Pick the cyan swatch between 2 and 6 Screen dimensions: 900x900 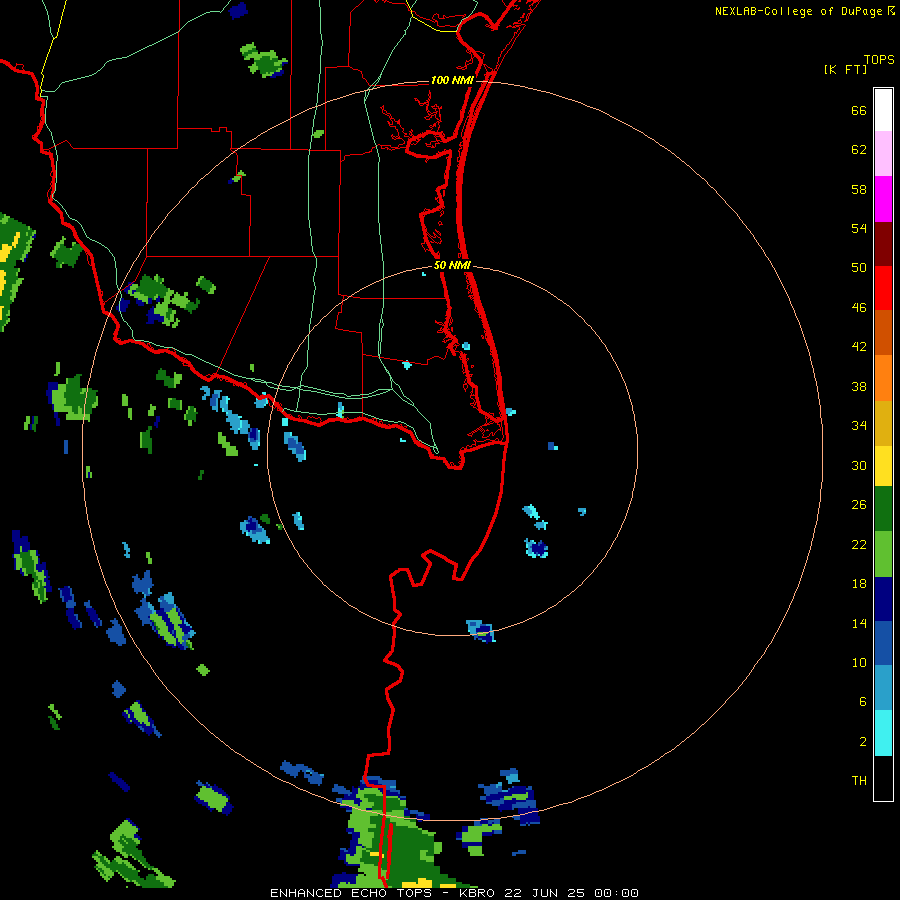point(883,733)
